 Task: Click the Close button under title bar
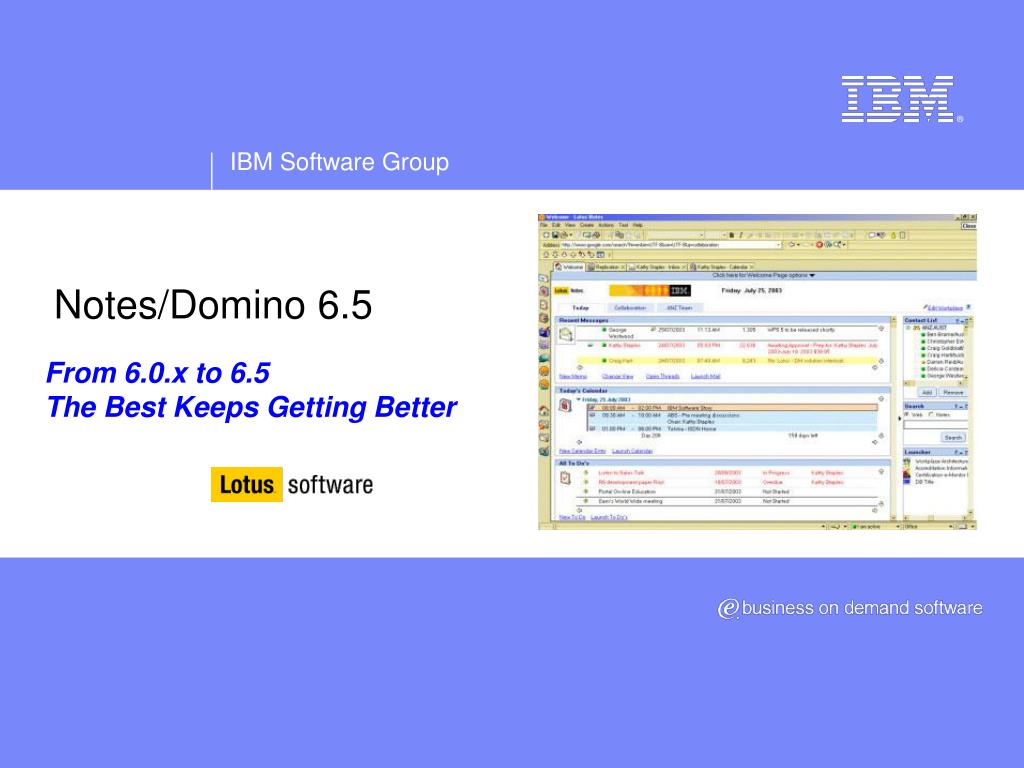point(969,226)
